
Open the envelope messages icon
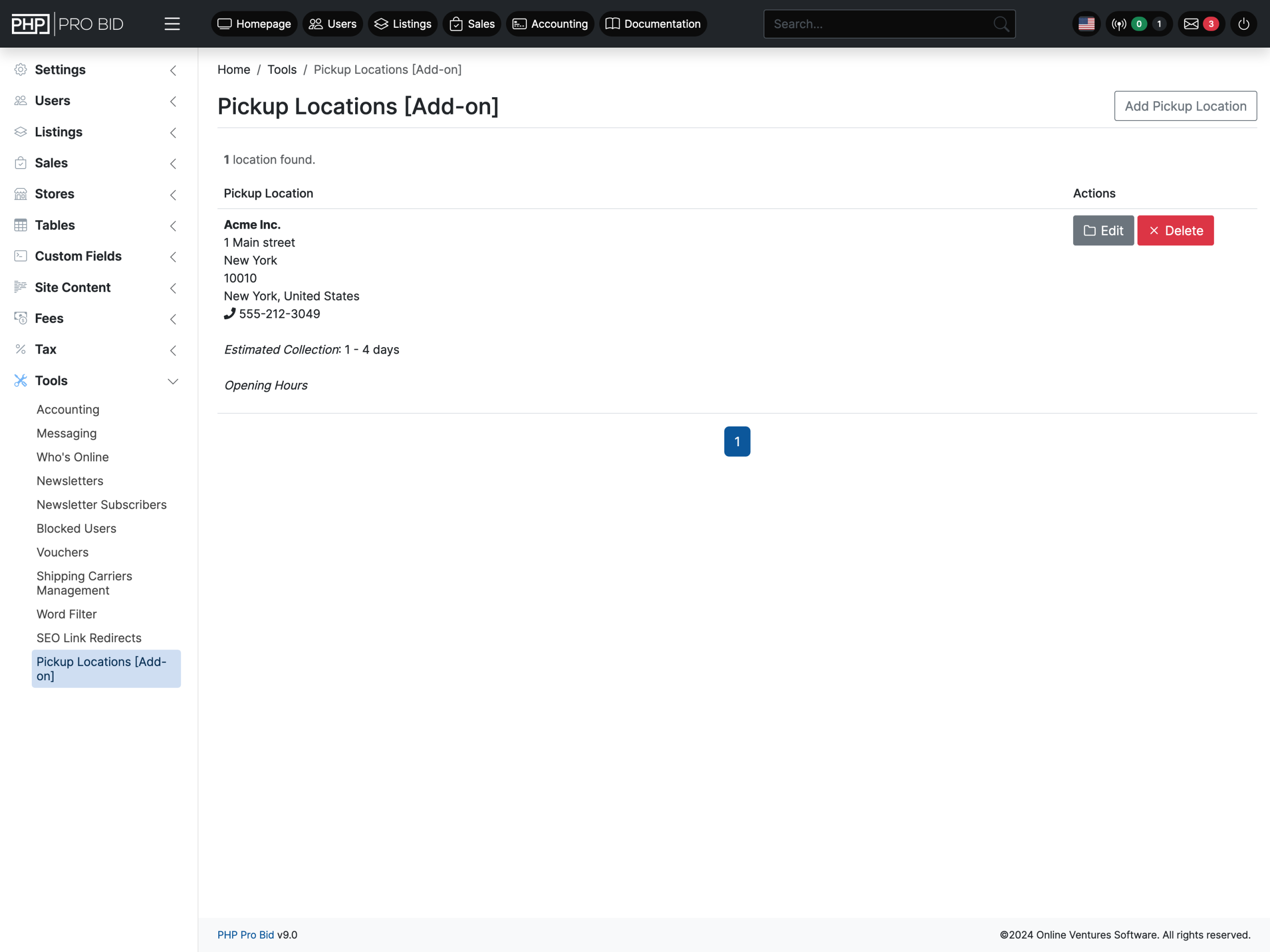pyautogui.click(x=1191, y=24)
